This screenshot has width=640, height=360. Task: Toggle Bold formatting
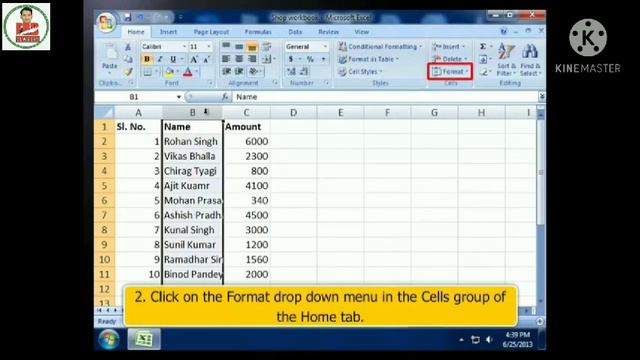(x=147, y=59)
